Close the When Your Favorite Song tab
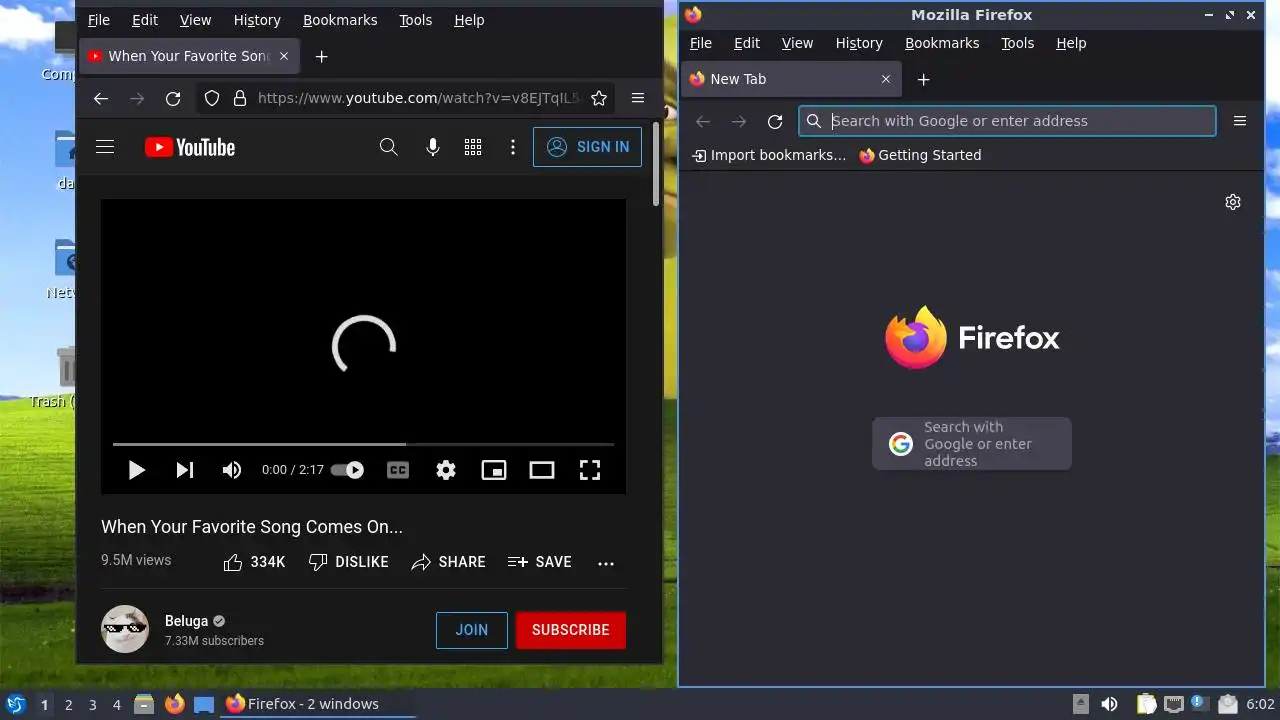 [283, 56]
